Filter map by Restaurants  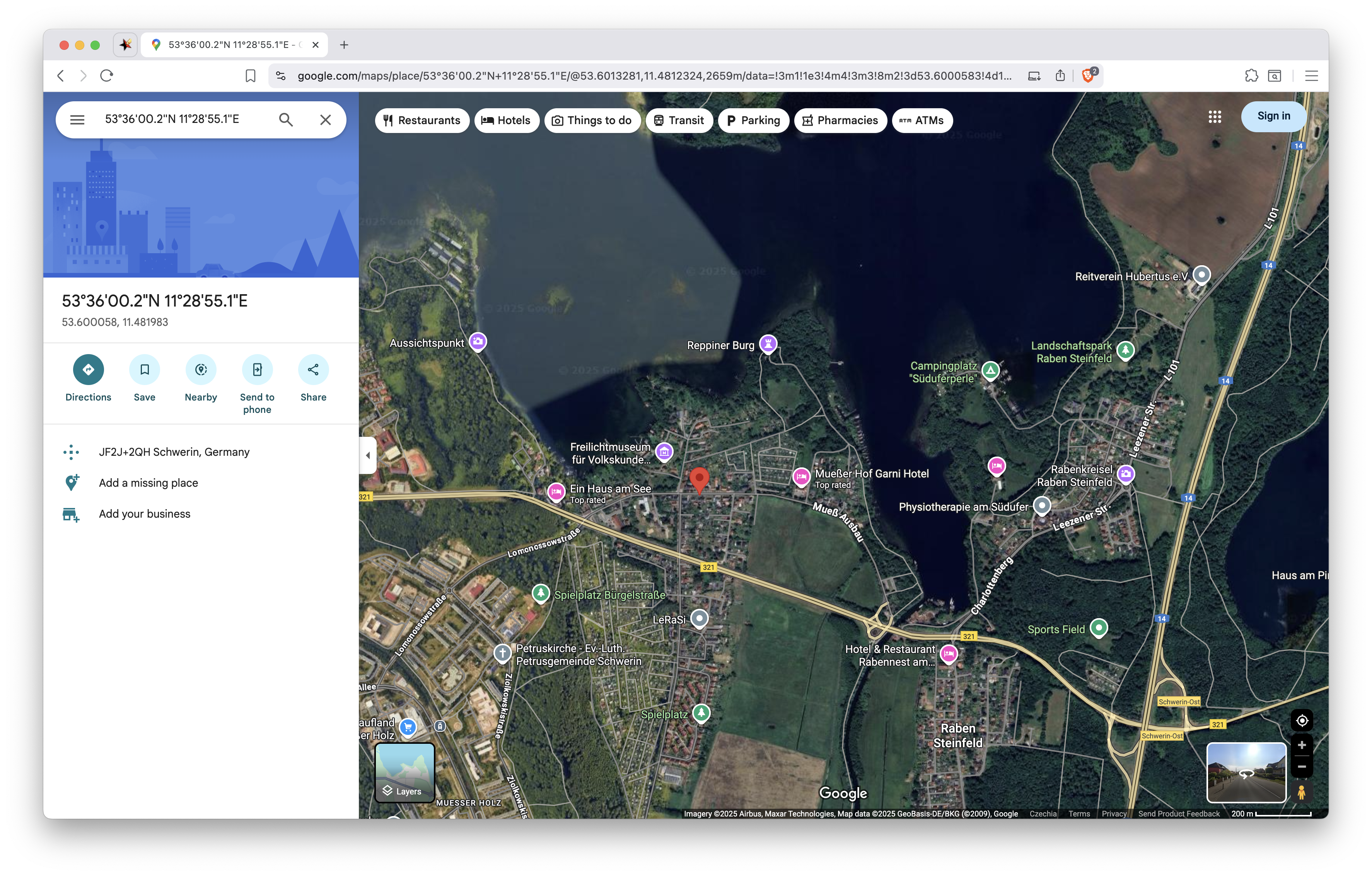[421, 121]
